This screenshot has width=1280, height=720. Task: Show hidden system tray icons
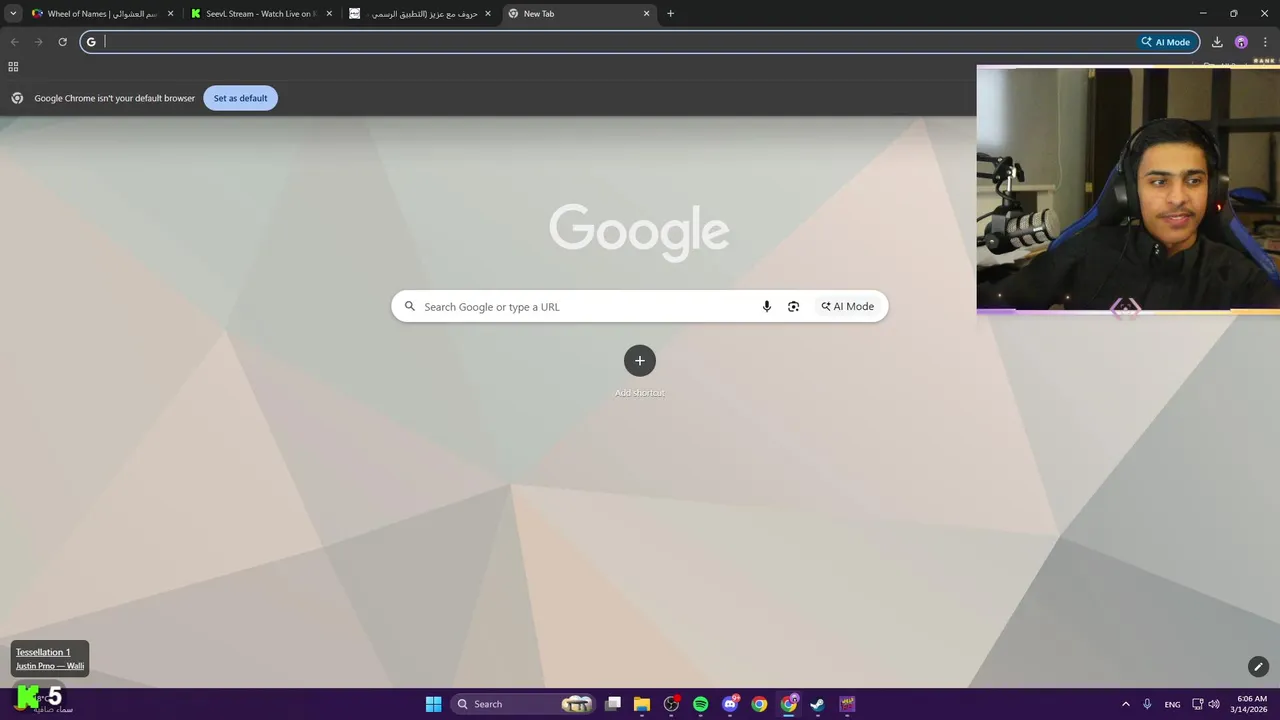[x=1126, y=704]
